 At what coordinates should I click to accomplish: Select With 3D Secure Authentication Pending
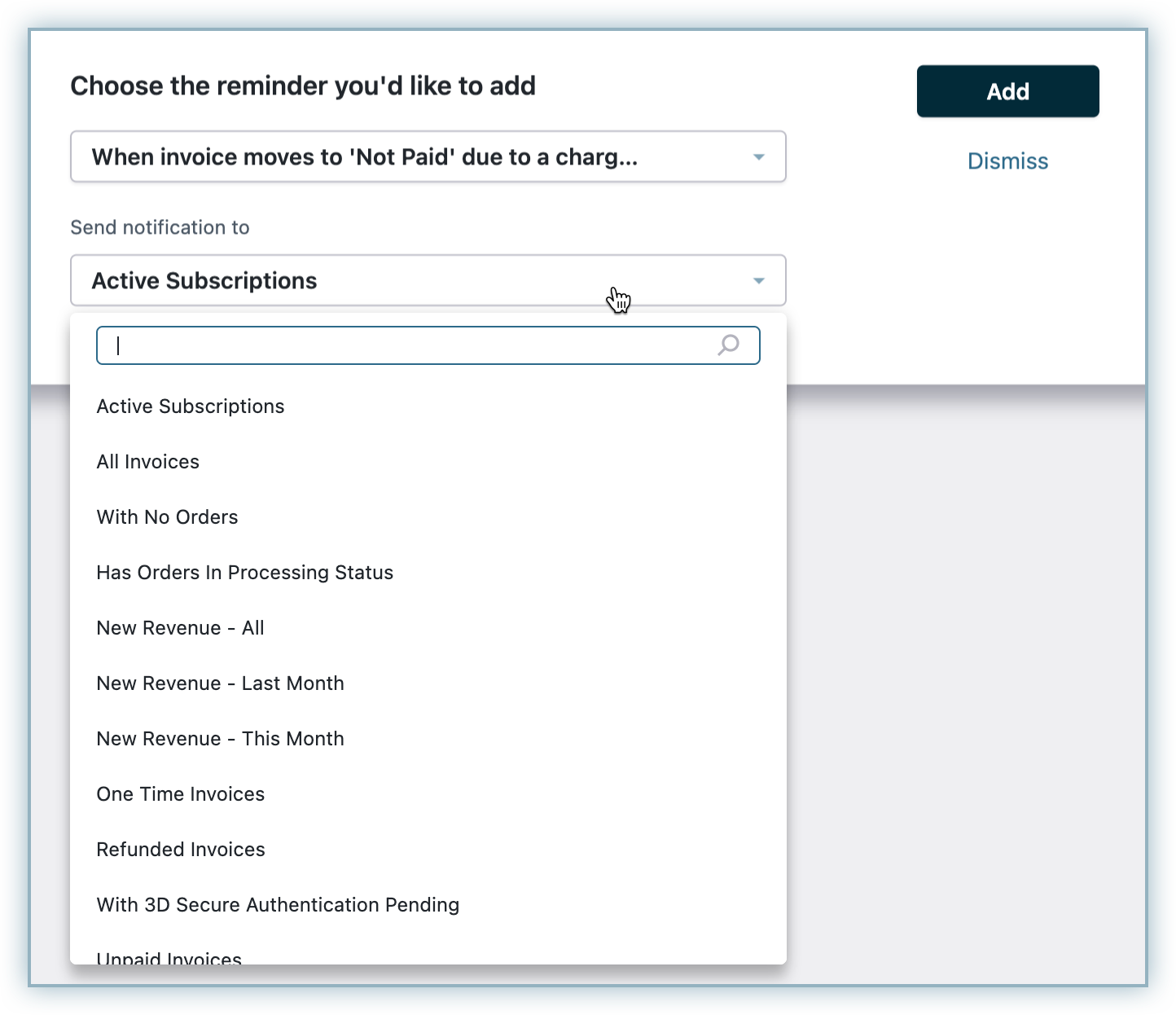click(x=278, y=905)
